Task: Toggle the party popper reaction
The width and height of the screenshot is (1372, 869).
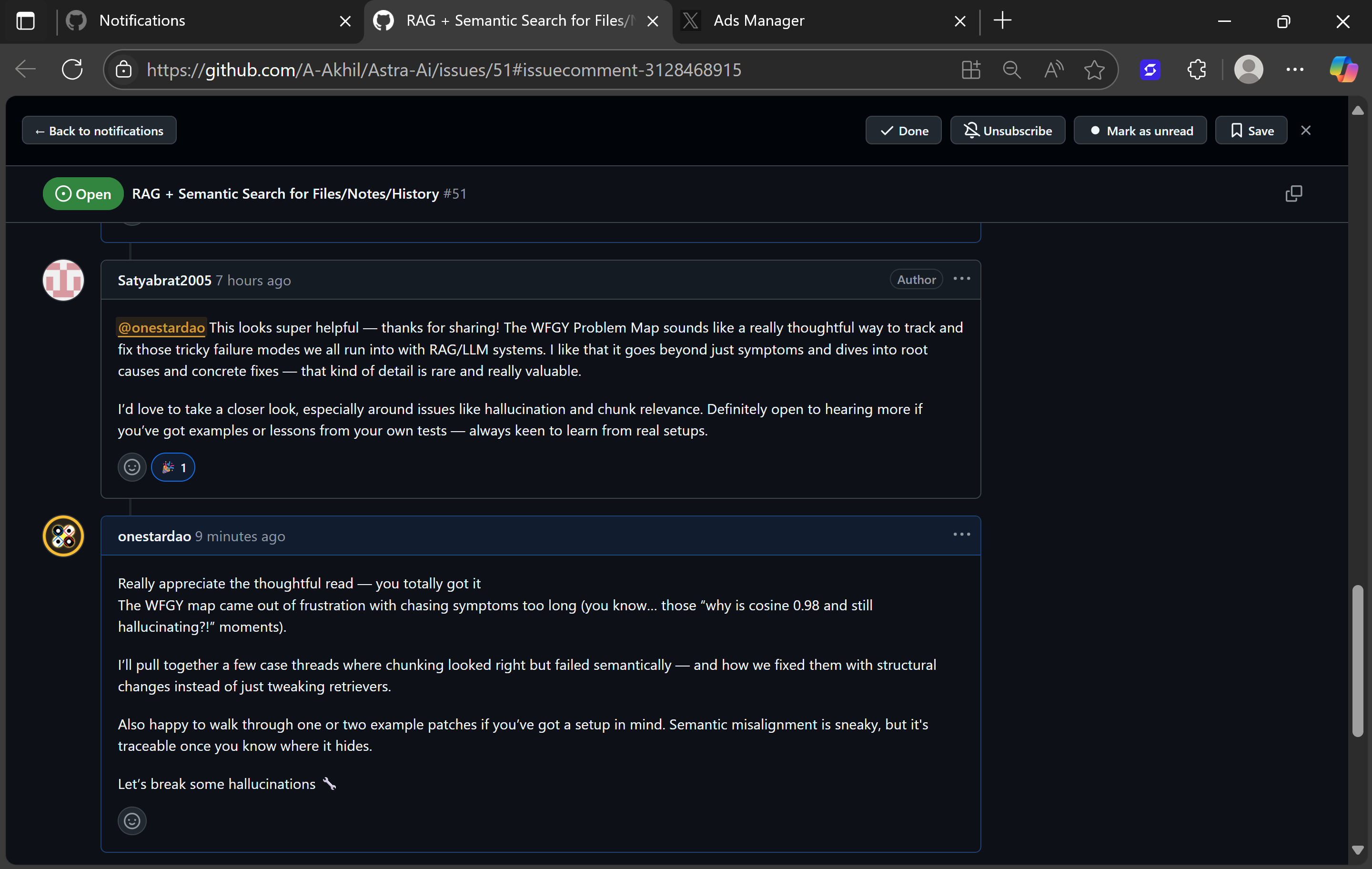Action: [x=173, y=467]
